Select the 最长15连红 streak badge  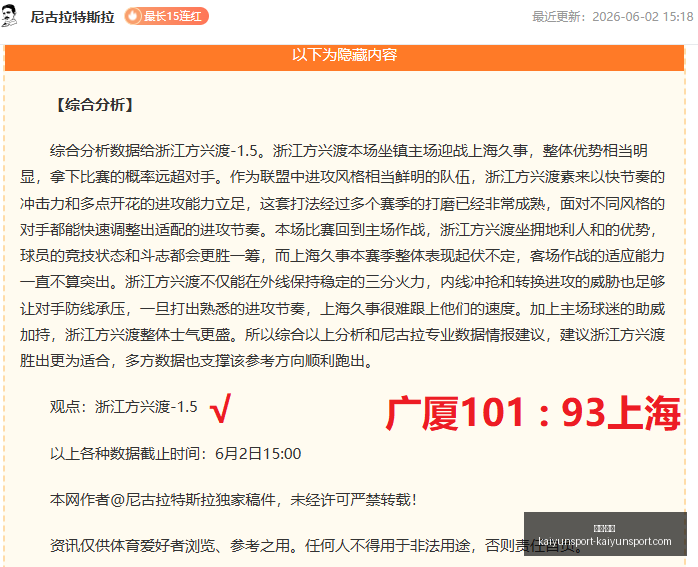pyautogui.click(x=166, y=16)
